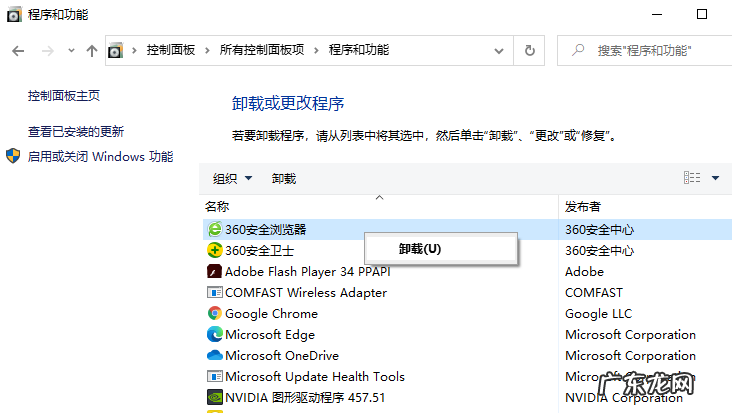Click the Control Panel icon in address bar

click(115, 50)
